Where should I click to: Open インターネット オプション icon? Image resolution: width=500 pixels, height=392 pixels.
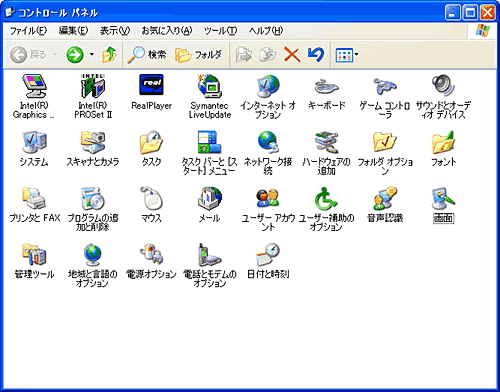tap(268, 86)
